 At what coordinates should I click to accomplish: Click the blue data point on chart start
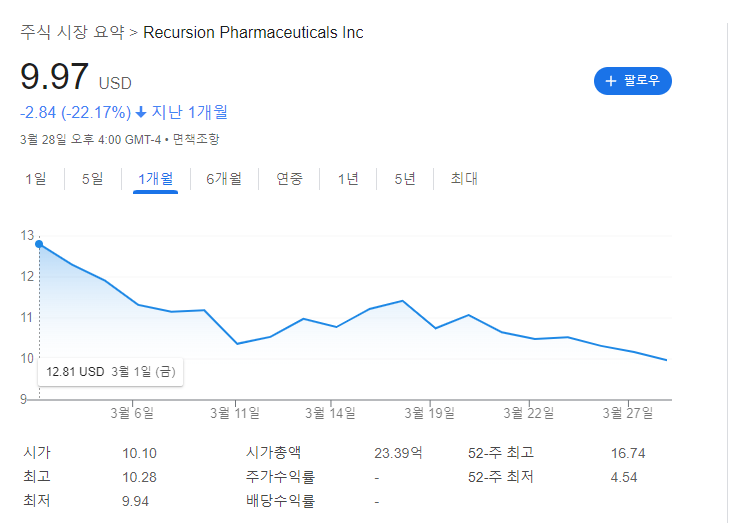click(x=39, y=244)
